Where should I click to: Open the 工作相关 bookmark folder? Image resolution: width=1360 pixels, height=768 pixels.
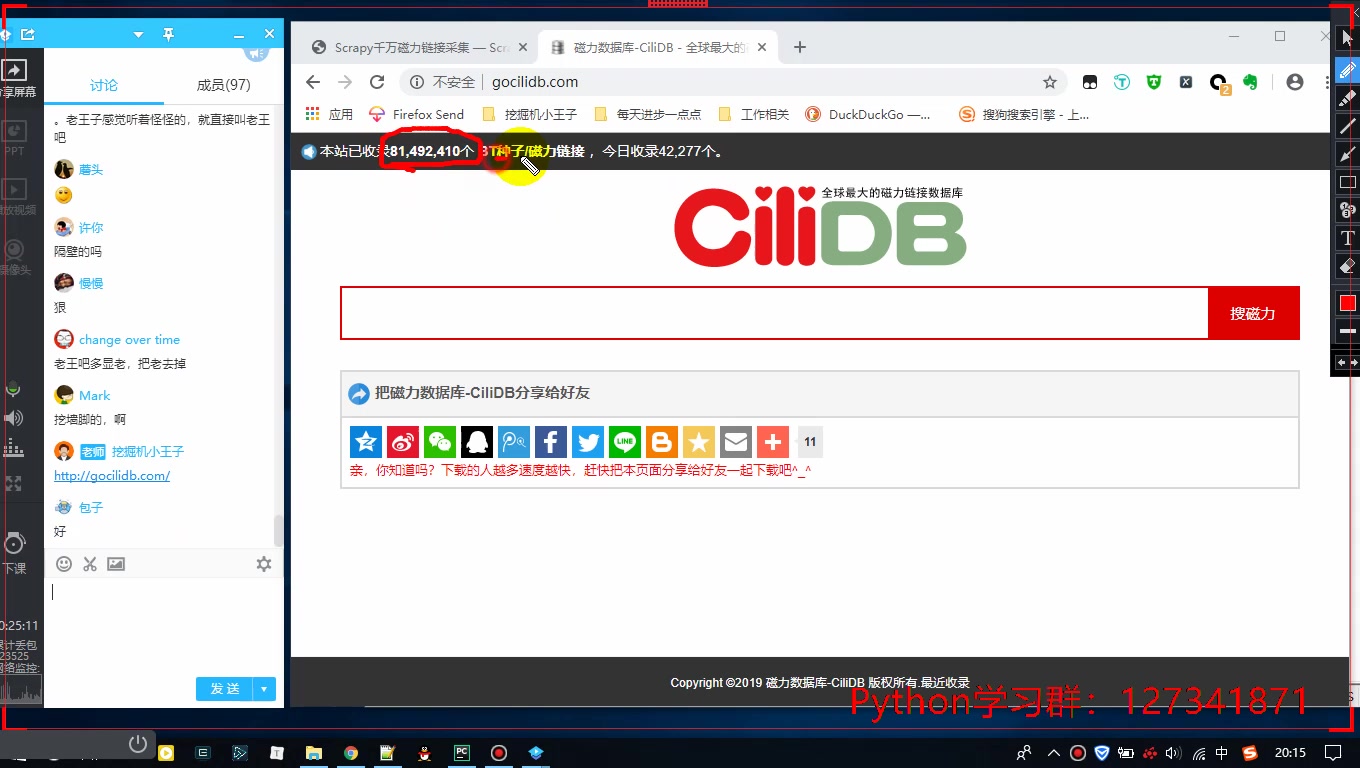point(754,114)
